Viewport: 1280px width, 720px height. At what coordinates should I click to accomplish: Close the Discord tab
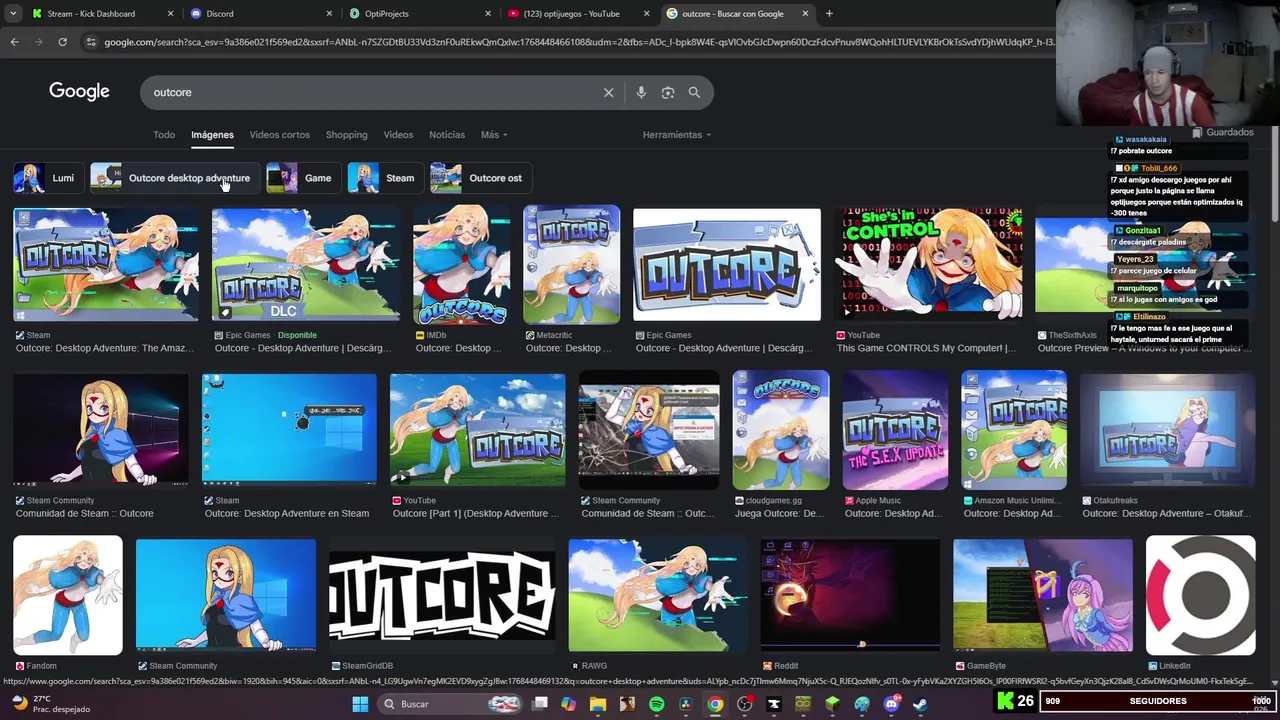click(330, 14)
